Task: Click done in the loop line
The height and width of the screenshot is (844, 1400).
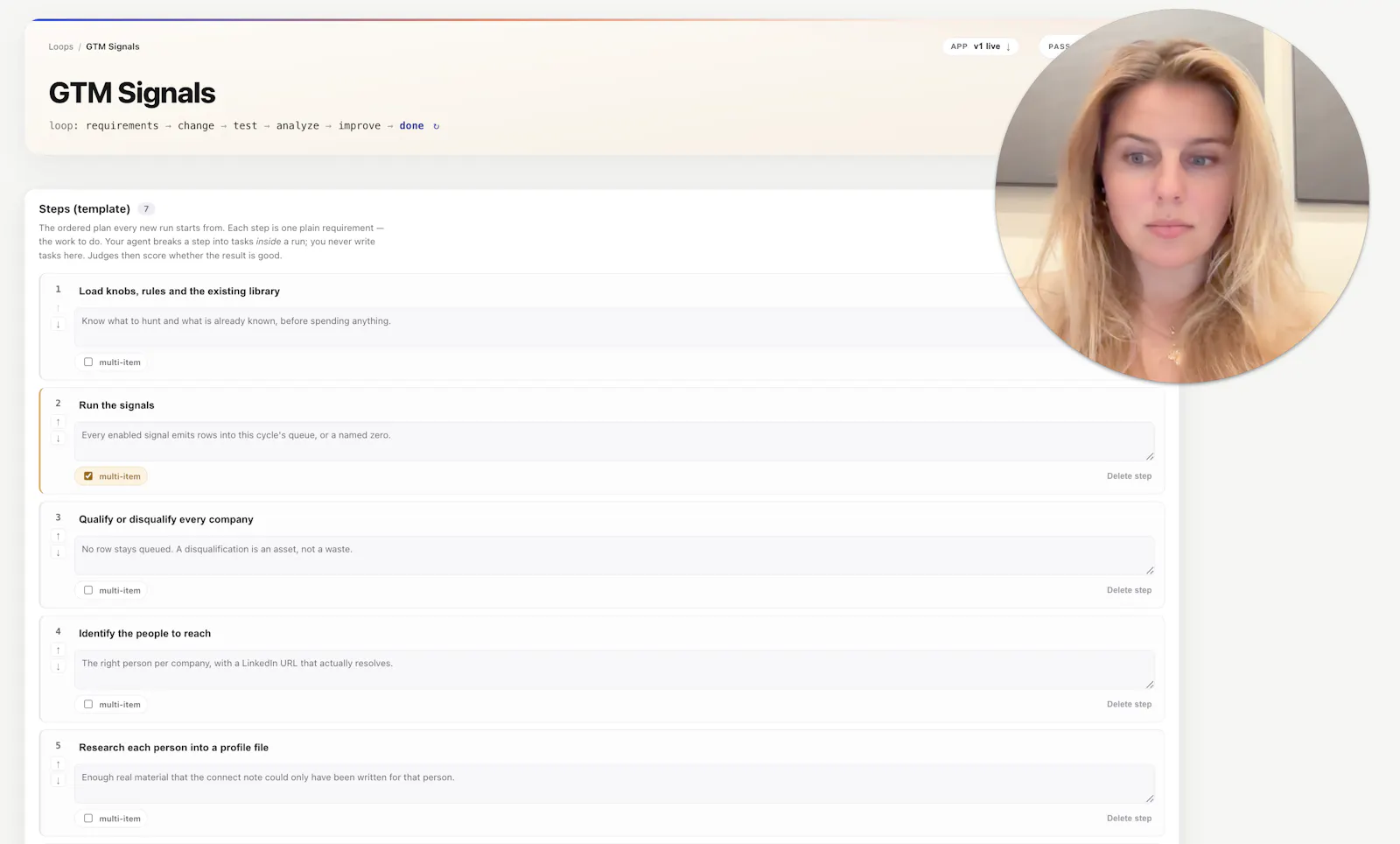Action: click(x=411, y=126)
